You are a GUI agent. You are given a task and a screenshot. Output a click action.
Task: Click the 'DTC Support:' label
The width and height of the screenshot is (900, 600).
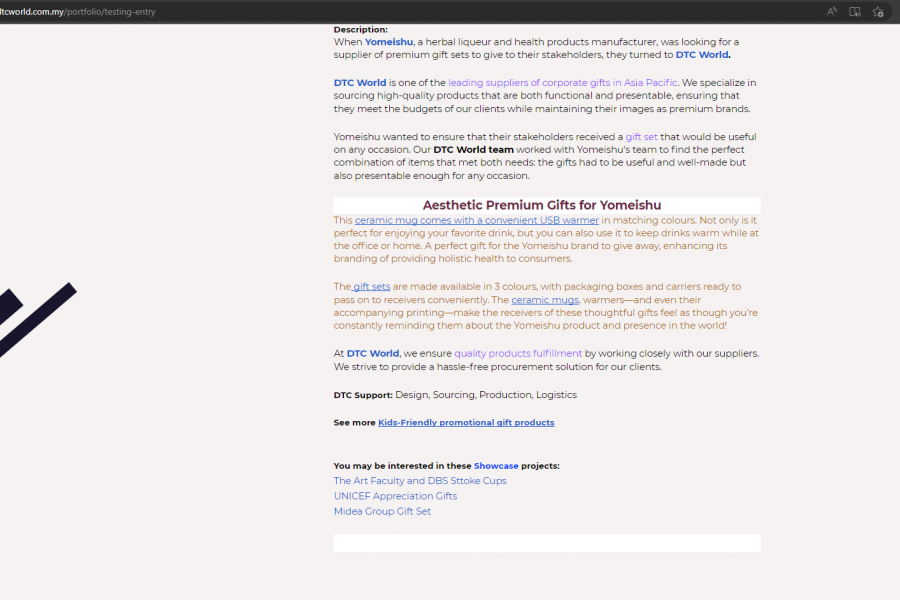coord(363,395)
